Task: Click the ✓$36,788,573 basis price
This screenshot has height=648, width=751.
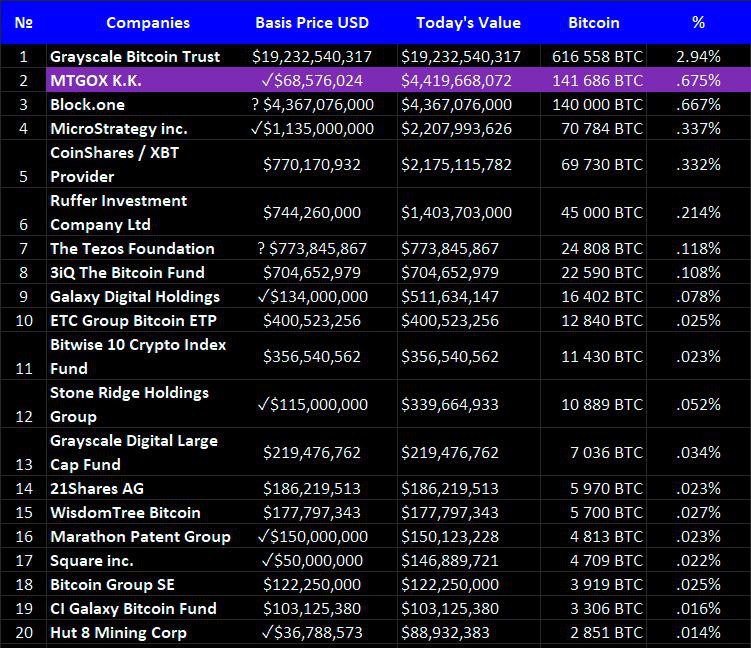Action: (312, 632)
